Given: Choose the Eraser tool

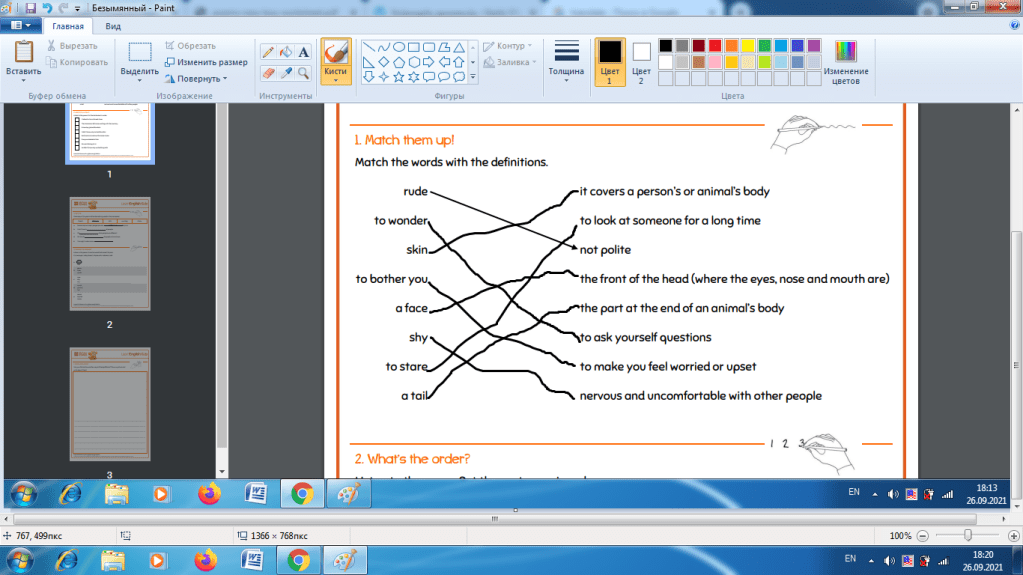Looking at the screenshot, I should (268, 73).
